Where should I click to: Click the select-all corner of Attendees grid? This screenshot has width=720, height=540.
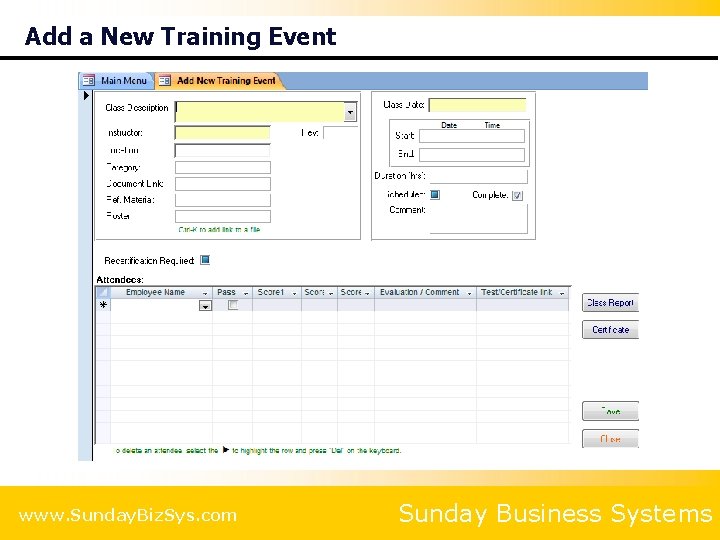(x=103, y=292)
